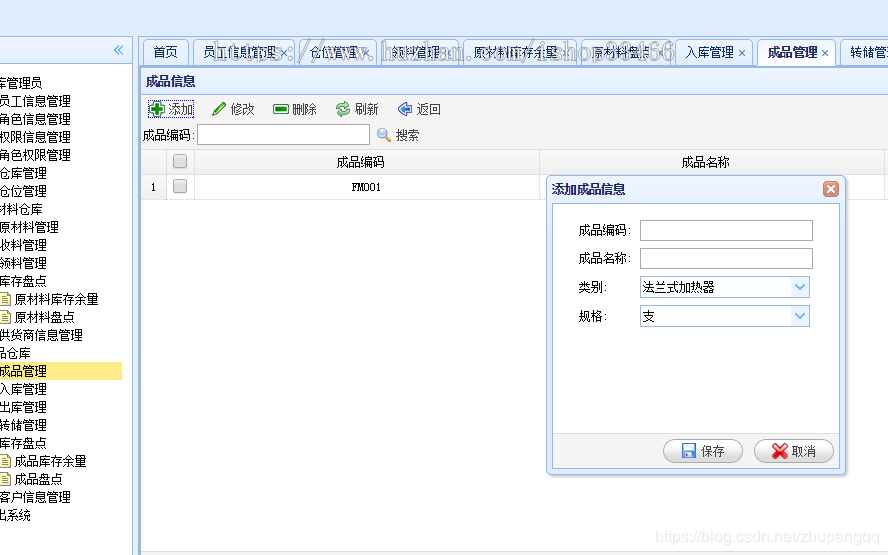This screenshot has width=888, height=555.
Task: Switch to the 原材料库存余量 tab
Action: click(x=519, y=53)
